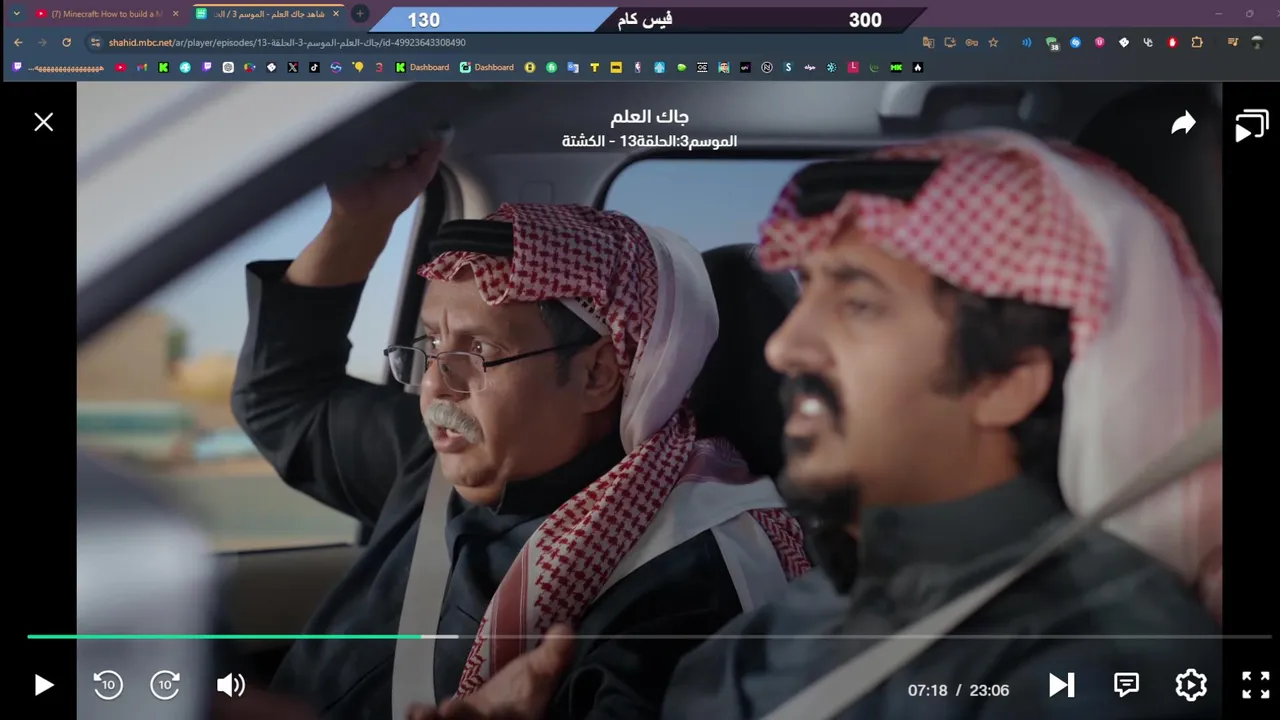Jump to the next episode
The image size is (1280, 720).
[x=1062, y=685]
